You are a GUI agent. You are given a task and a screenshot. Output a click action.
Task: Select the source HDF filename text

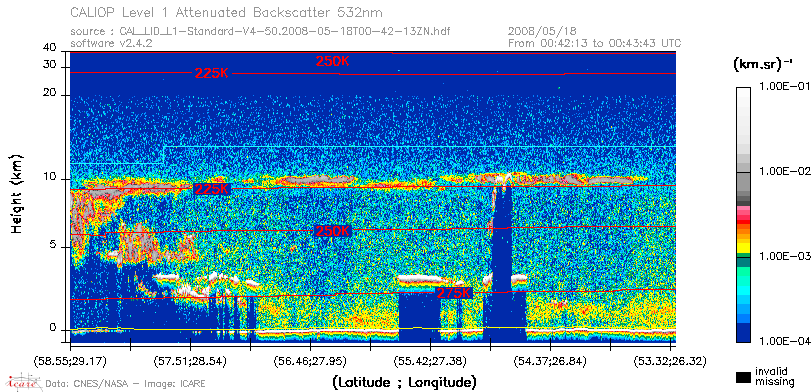point(286,32)
